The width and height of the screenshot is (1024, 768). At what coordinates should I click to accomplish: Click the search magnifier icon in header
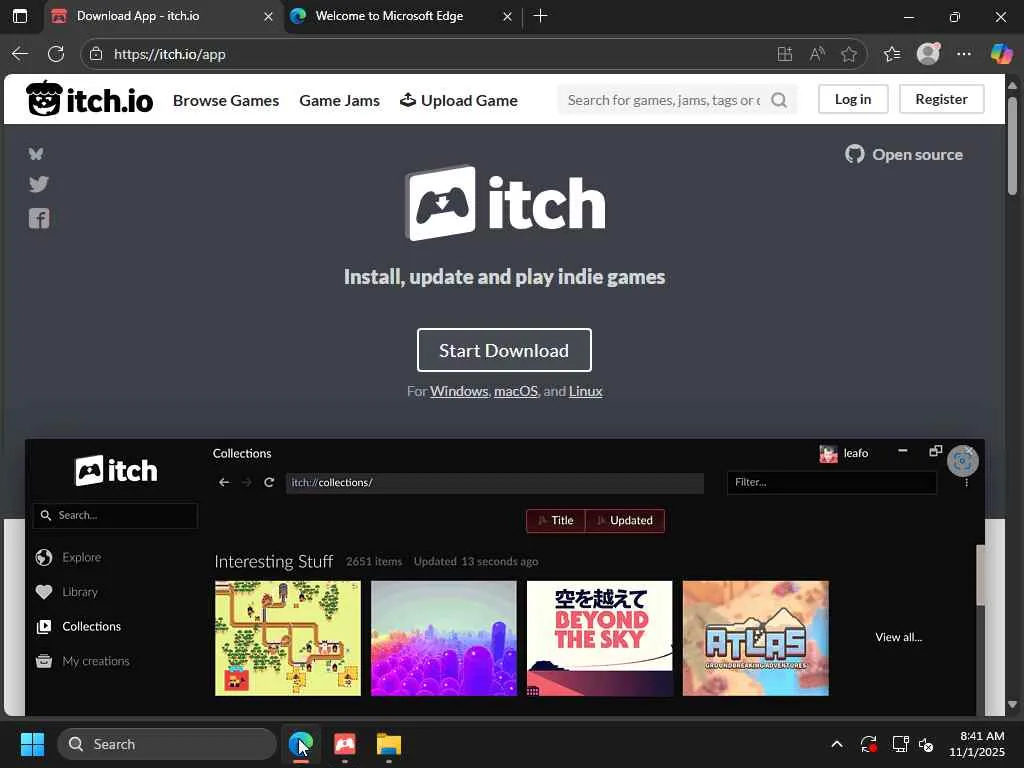[778, 100]
